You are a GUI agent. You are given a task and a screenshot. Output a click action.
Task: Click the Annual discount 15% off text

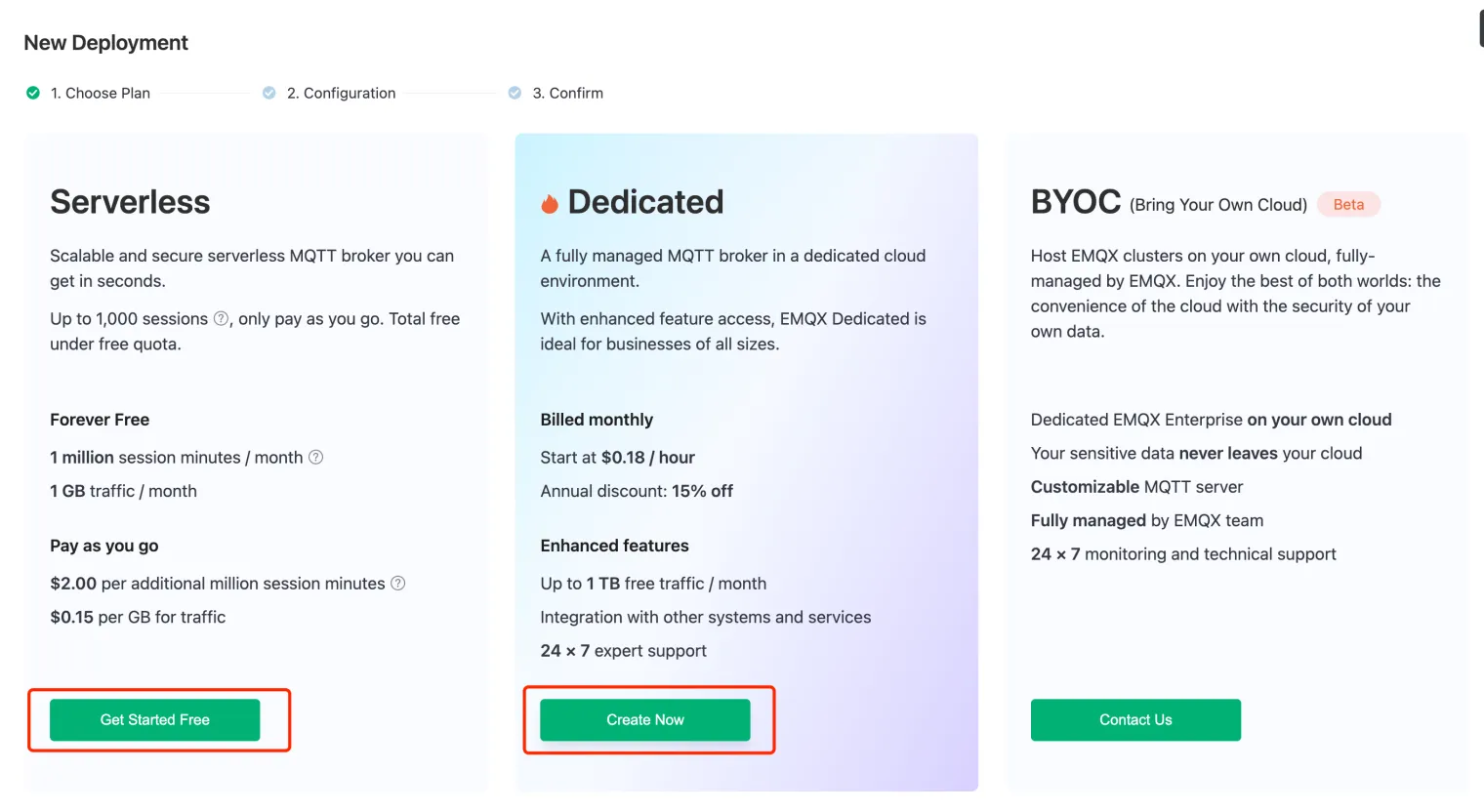637,491
